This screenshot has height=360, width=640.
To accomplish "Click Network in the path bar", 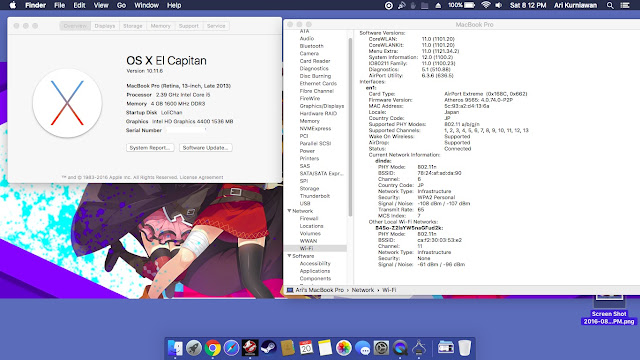I will [363, 290].
